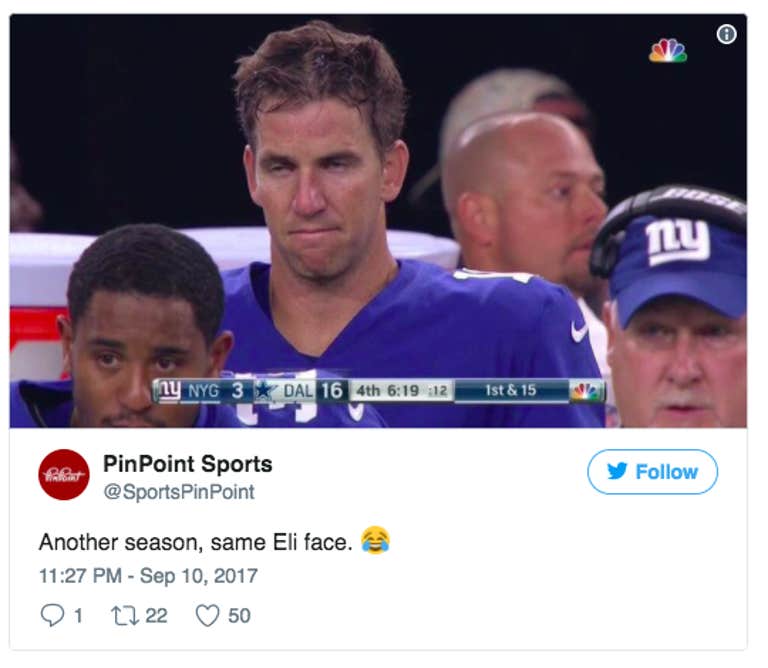Image resolution: width=768 pixels, height=668 pixels.
Task: Click the Twitter bird in the Follow button
Action: 617,471
